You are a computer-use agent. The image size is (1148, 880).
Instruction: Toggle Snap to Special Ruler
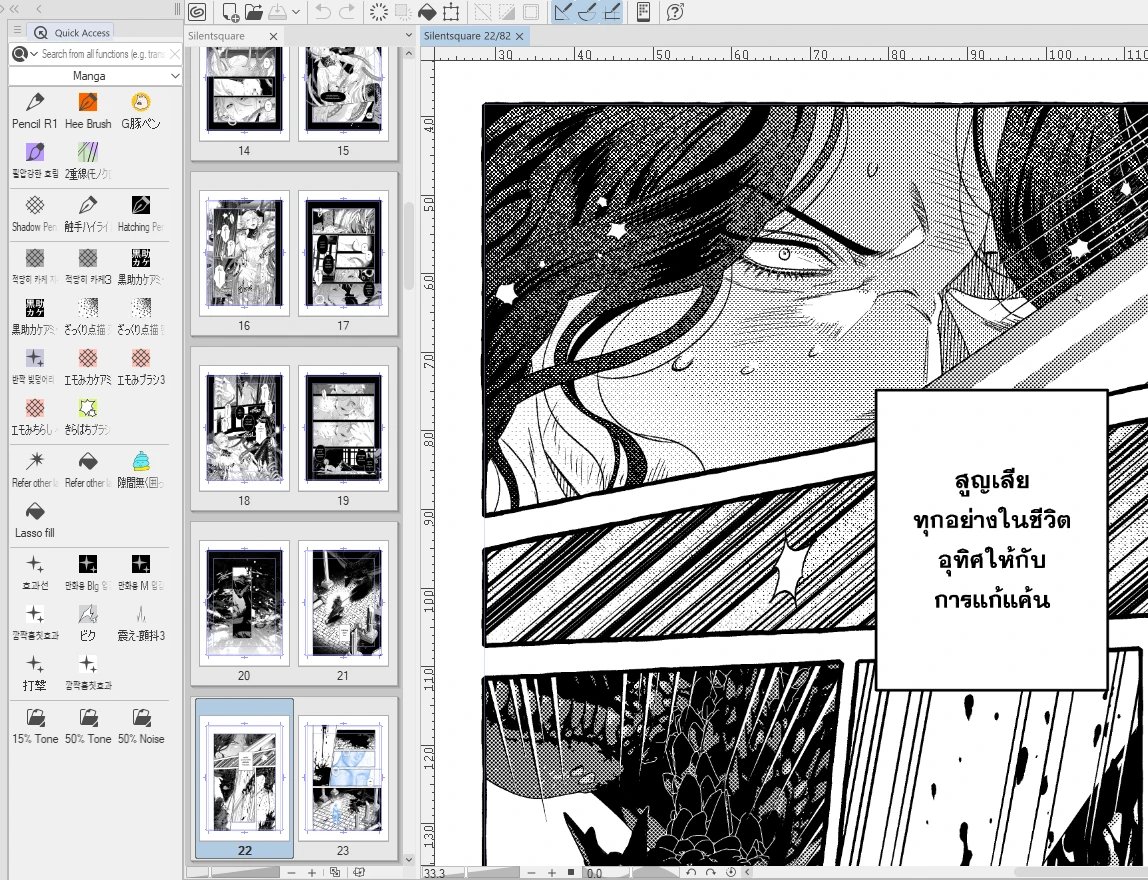click(586, 12)
